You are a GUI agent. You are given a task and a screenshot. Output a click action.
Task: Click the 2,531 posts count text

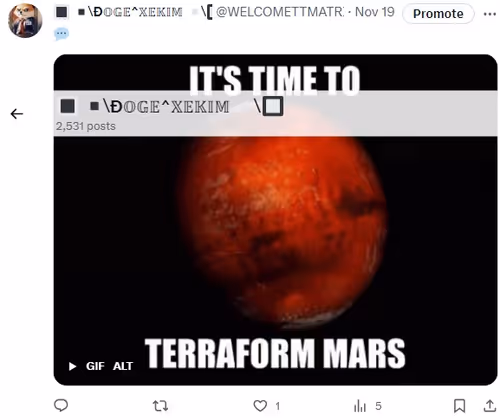point(86,126)
